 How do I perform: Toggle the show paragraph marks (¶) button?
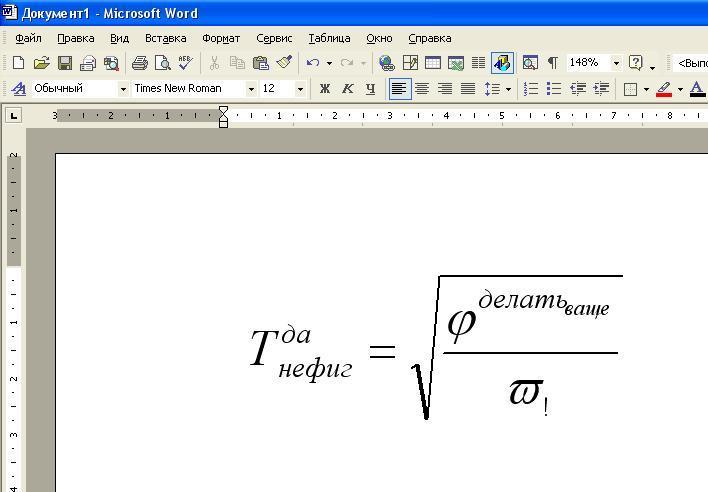(x=552, y=63)
